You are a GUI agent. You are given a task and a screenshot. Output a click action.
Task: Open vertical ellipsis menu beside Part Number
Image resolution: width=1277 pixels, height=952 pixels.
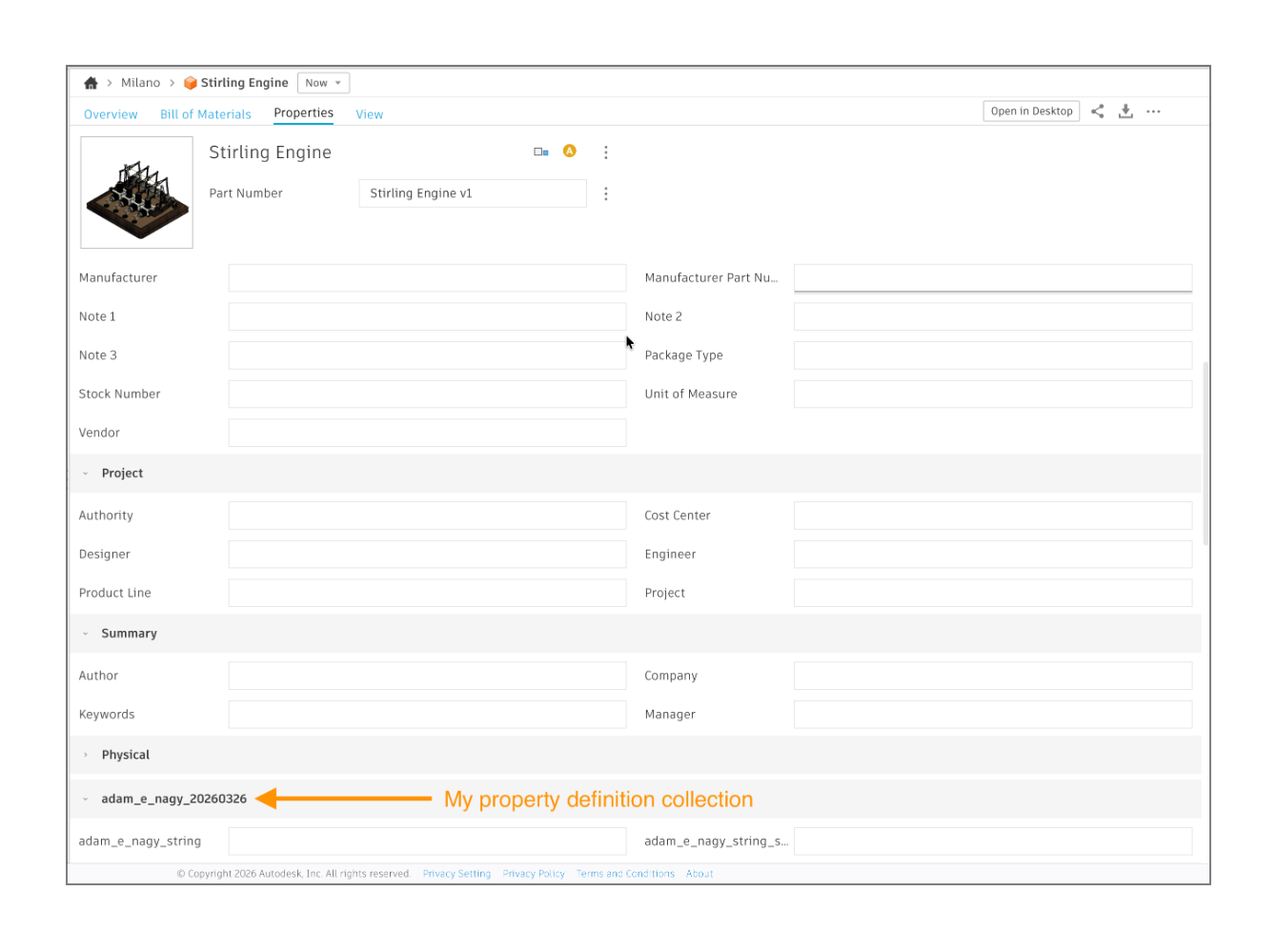[606, 193]
